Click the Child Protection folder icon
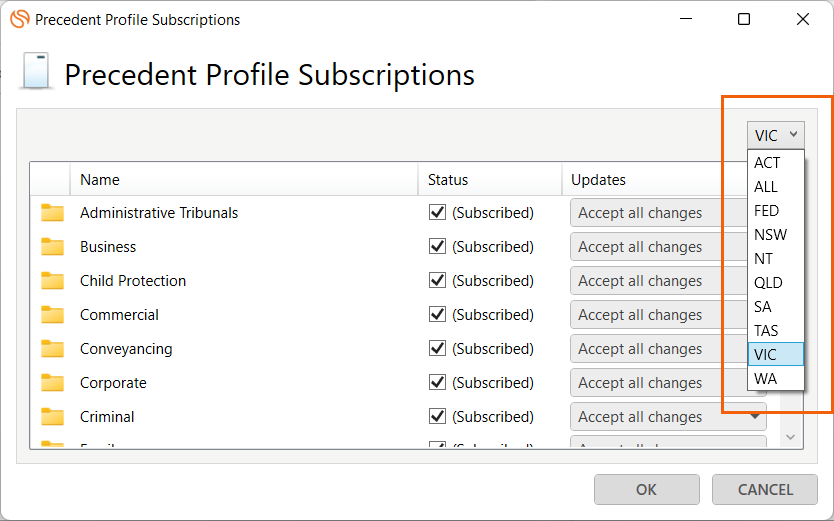This screenshot has width=834, height=521. (52, 281)
